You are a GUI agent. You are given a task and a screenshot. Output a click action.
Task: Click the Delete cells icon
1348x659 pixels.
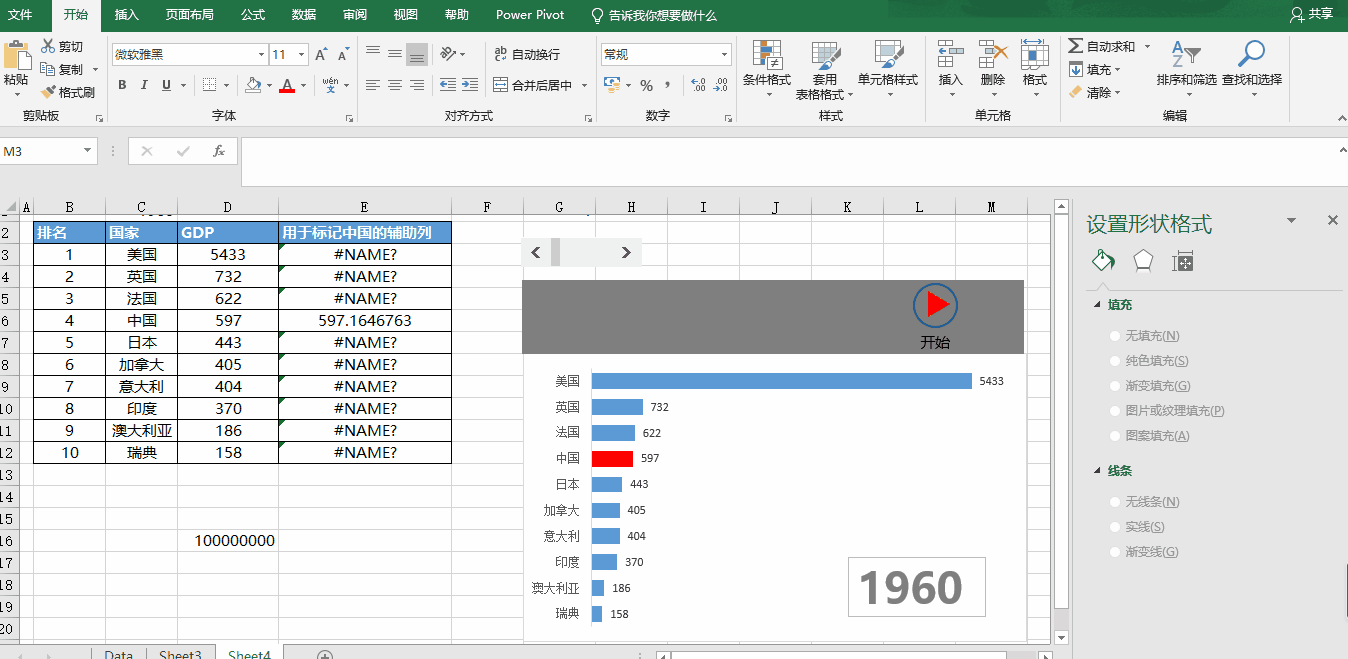(993, 54)
